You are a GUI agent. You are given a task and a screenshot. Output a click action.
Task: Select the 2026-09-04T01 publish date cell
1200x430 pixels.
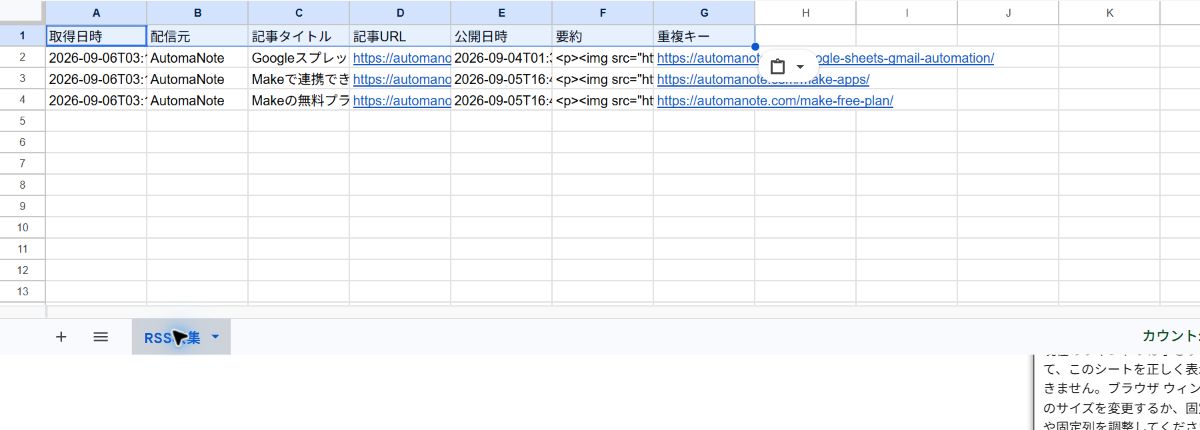[501, 58]
